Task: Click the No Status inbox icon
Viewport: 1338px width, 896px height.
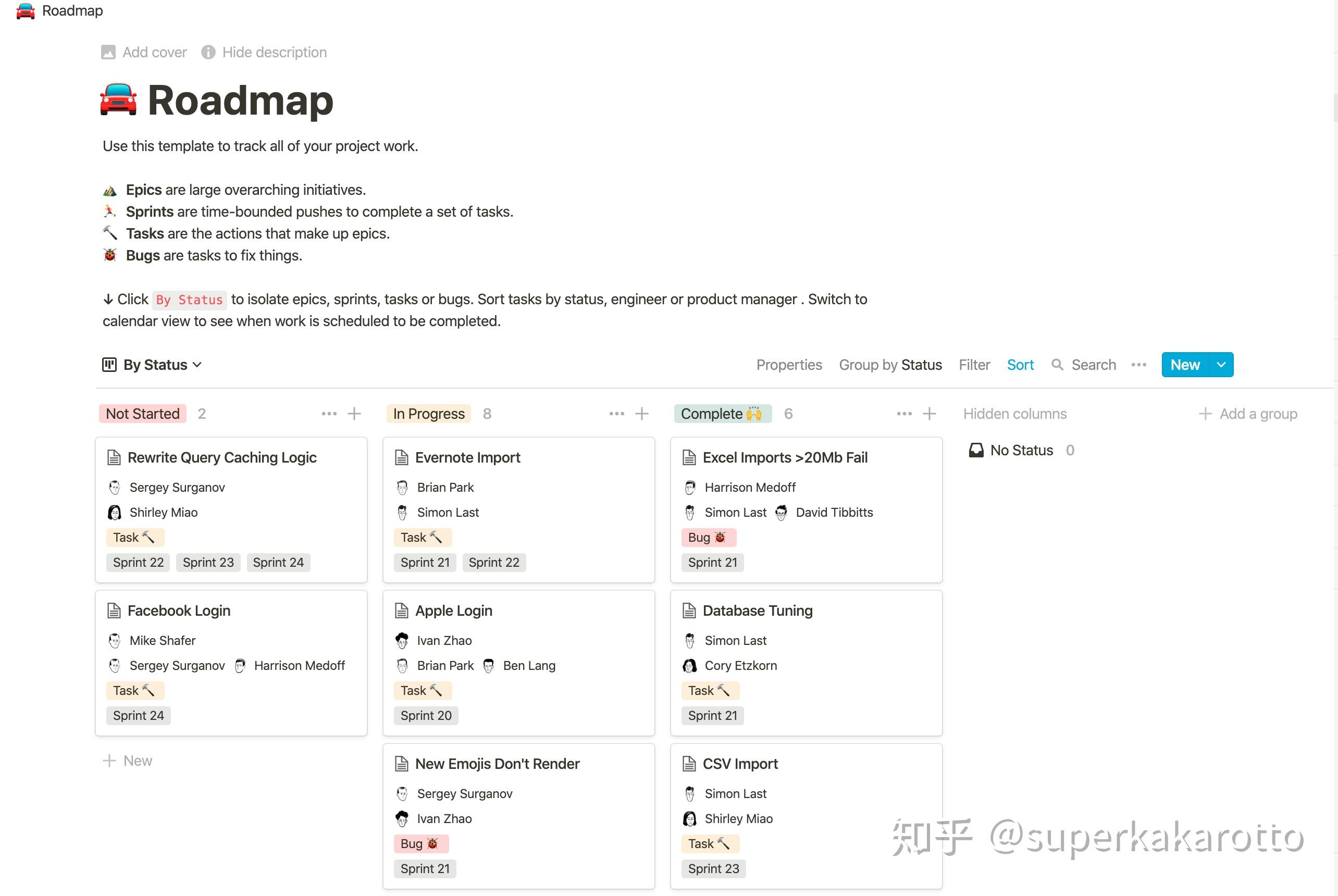Action: coord(976,451)
